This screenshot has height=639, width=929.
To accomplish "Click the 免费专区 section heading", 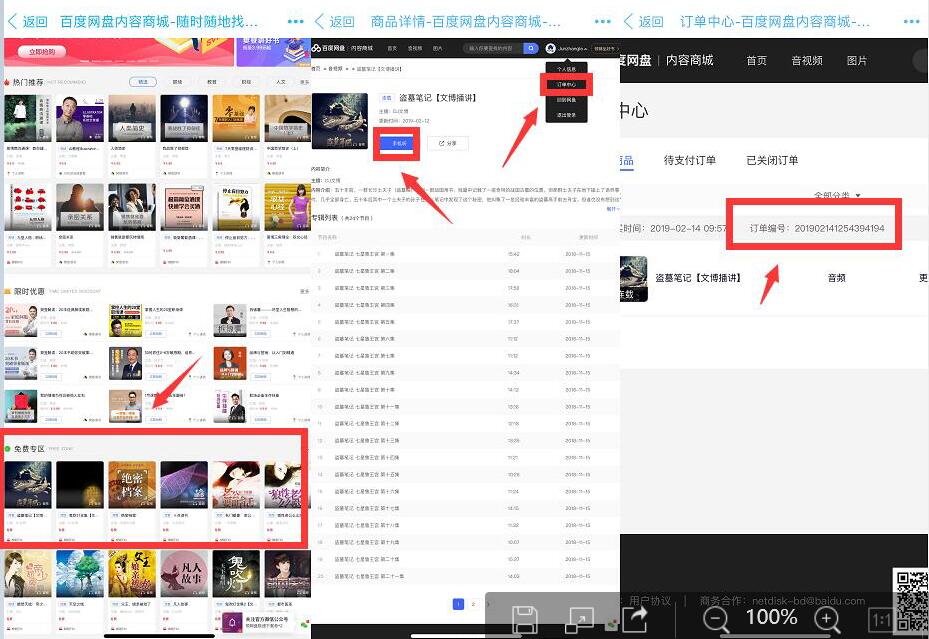I will 29,449.
